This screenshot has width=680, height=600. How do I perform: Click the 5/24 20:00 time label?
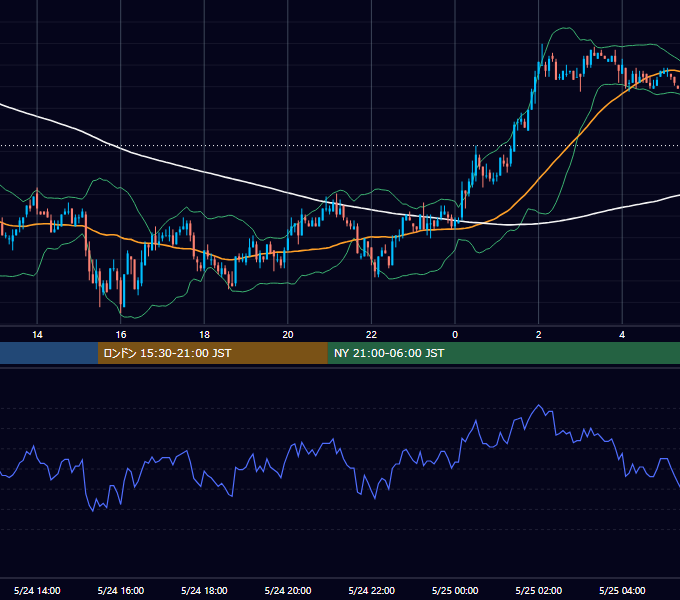[x=288, y=590]
